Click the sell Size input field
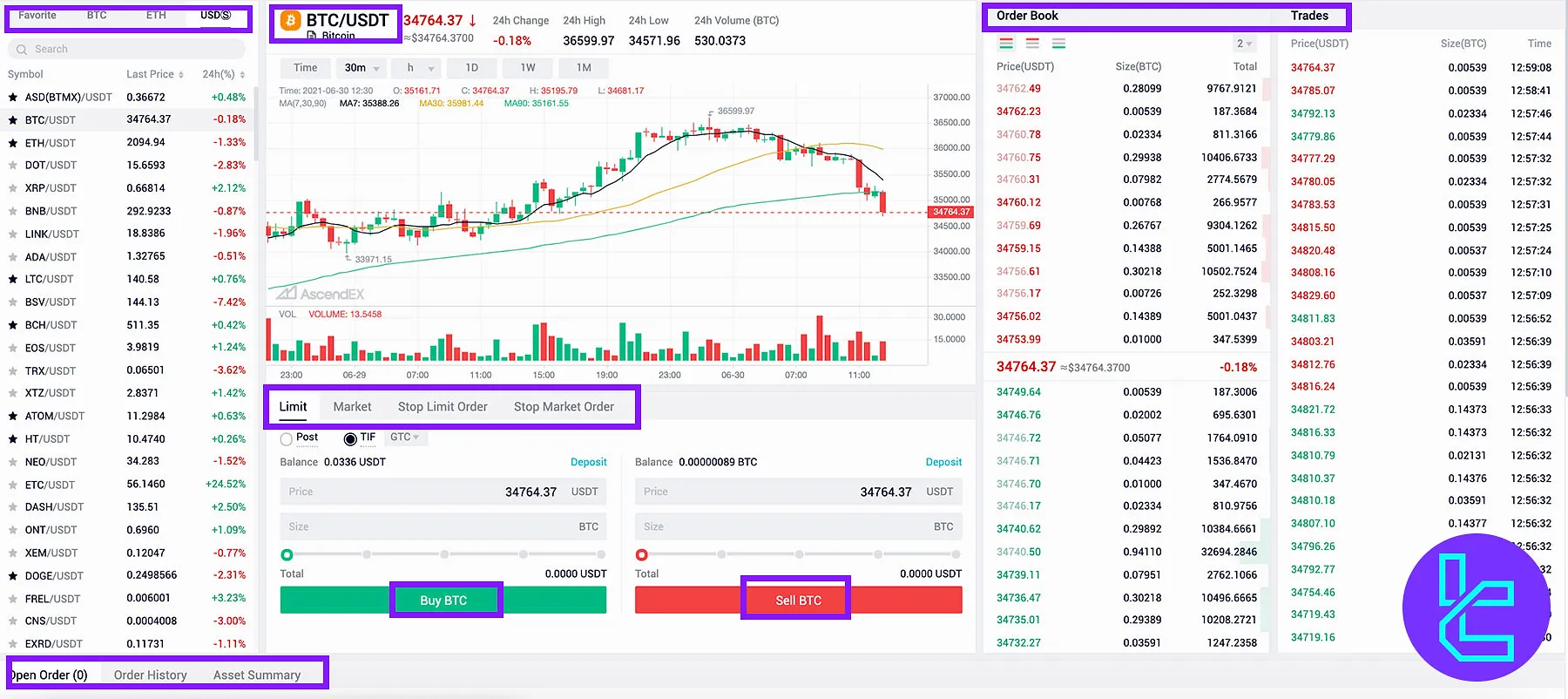Image resolution: width=1568 pixels, height=699 pixels. (x=799, y=527)
